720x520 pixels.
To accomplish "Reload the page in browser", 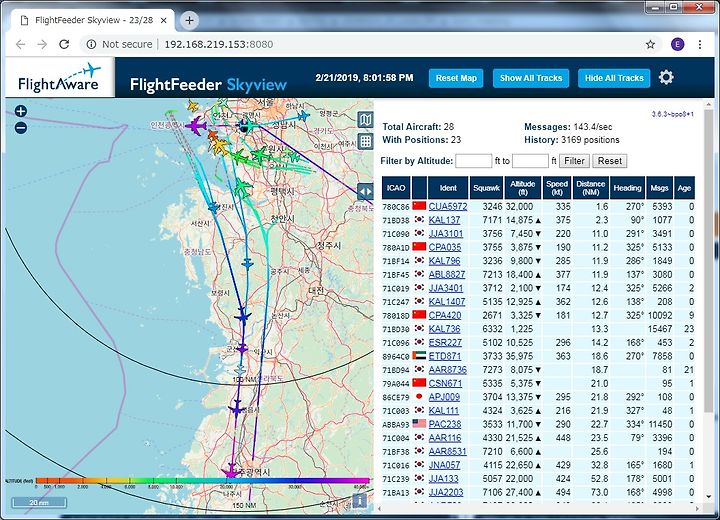I will (x=64, y=44).
